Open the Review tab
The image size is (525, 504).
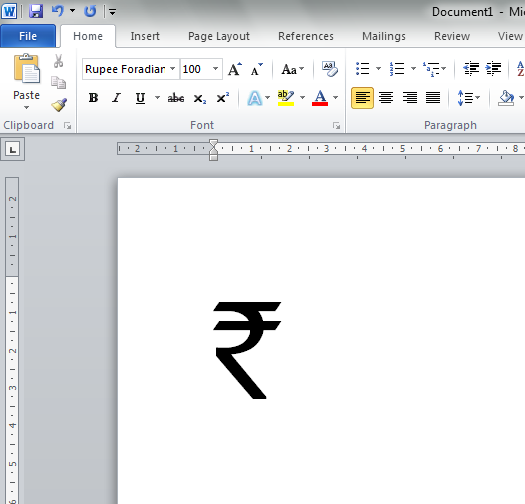[x=452, y=36]
